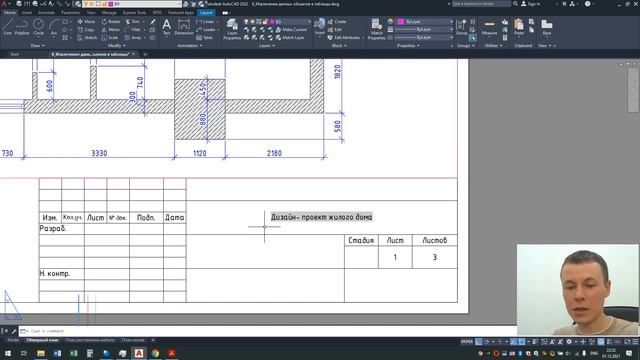This screenshot has width=640, height=360.
Task: Click the Paste button
Action: tap(519, 27)
